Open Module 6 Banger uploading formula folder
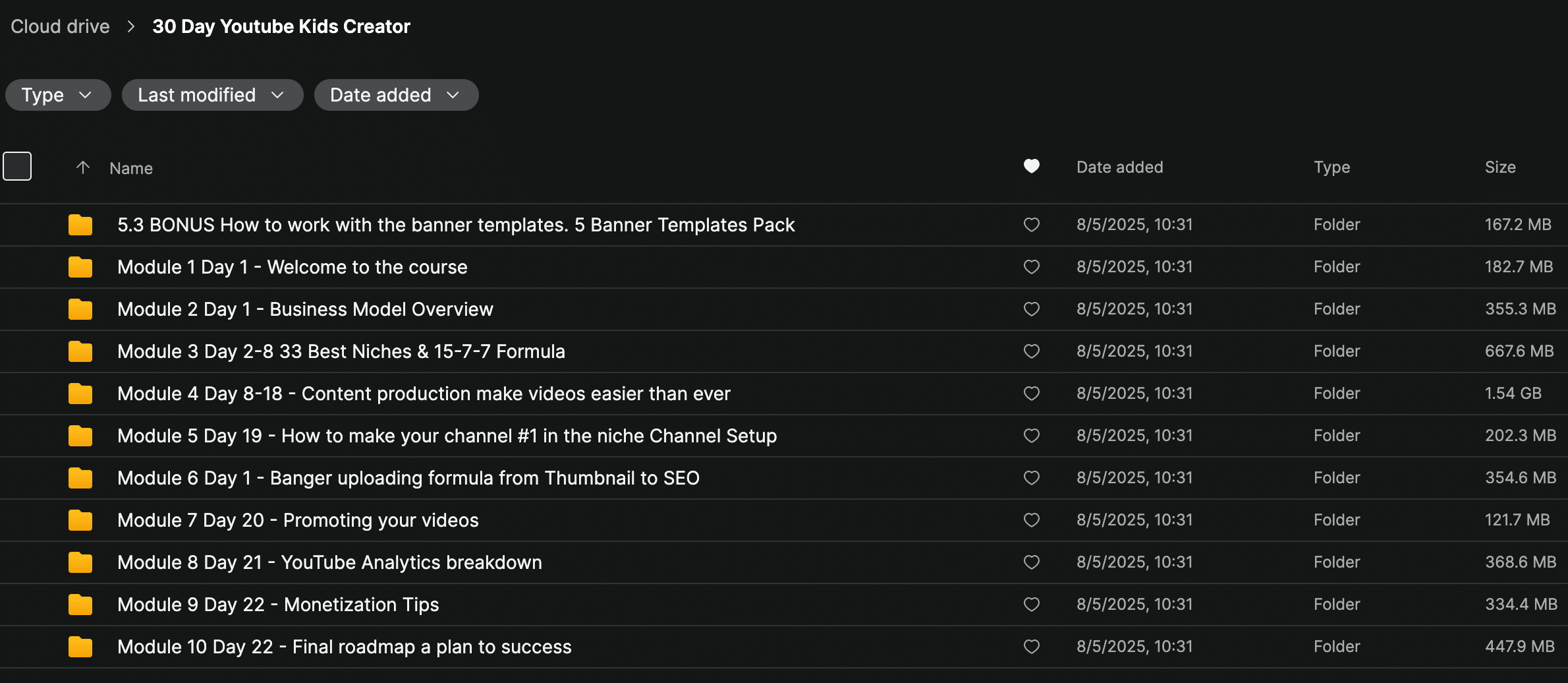1568x683 pixels. [408, 478]
